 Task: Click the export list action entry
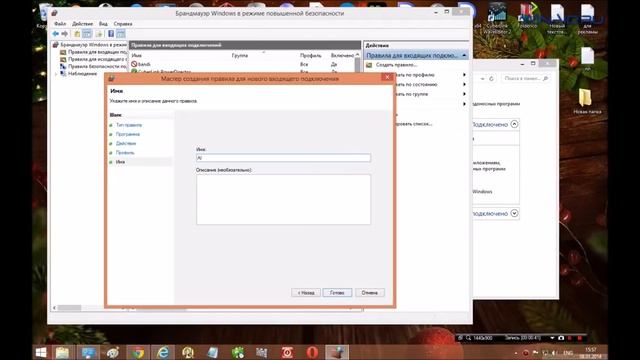[x=413, y=123]
